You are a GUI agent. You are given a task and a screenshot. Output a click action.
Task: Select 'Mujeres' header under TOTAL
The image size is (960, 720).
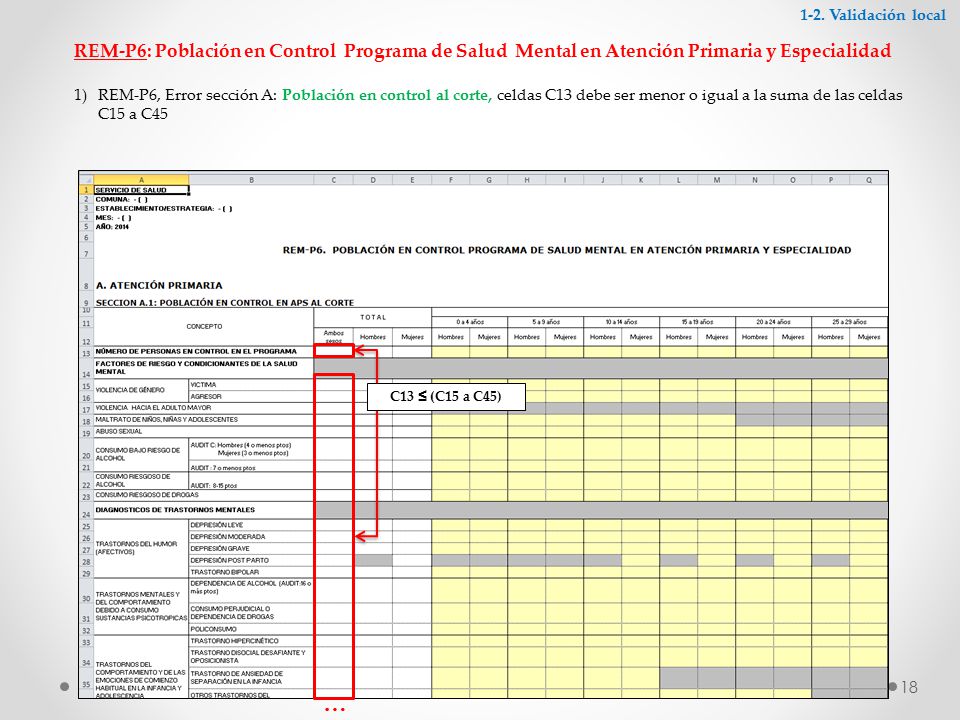coord(412,337)
